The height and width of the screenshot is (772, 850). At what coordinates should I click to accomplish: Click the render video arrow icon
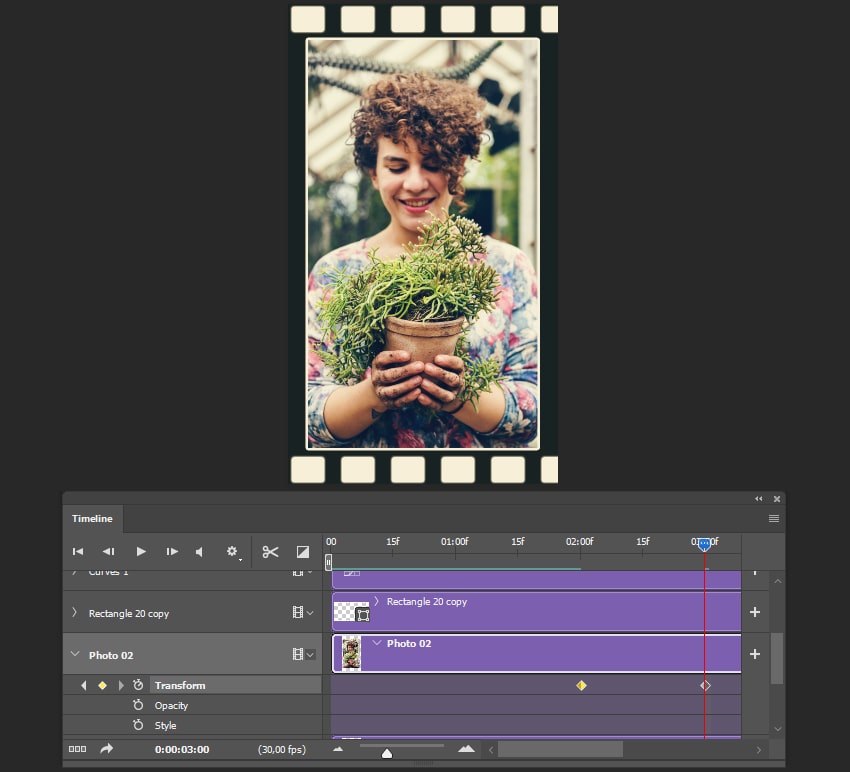click(107, 748)
